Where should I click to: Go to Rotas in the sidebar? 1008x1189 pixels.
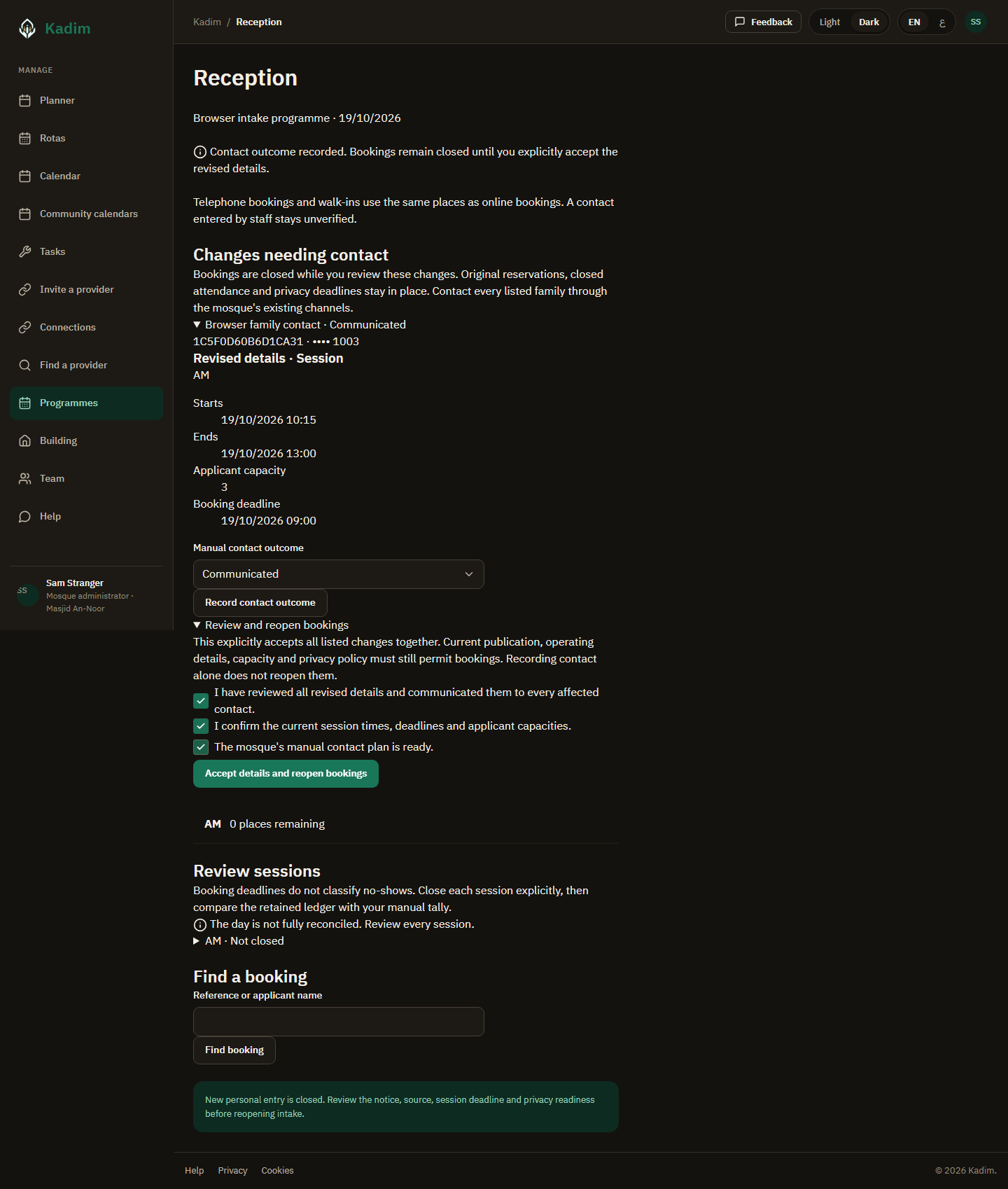[x=87, y=139]
